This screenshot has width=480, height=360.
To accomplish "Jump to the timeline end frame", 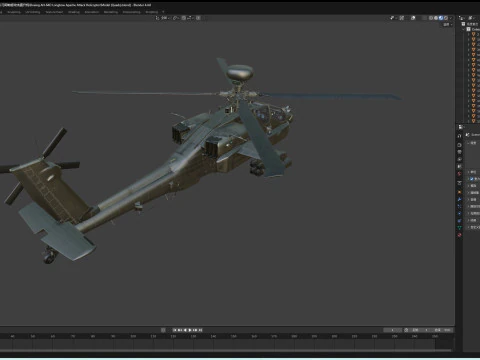I will [x=201, y=330].
